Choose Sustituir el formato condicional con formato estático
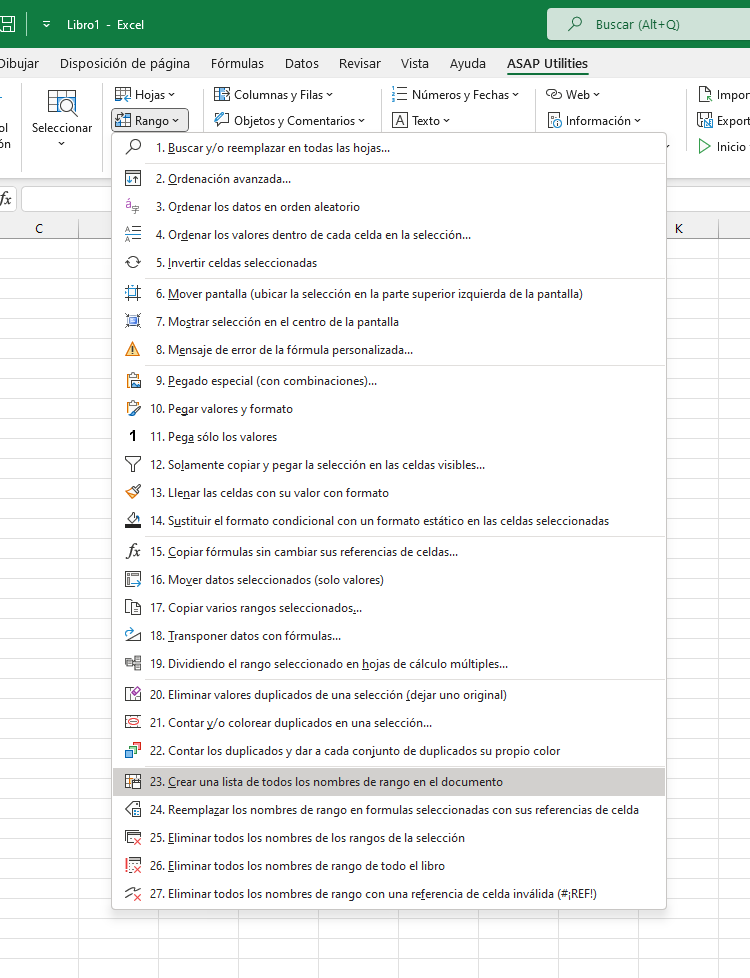 click(x=389, y=520)
